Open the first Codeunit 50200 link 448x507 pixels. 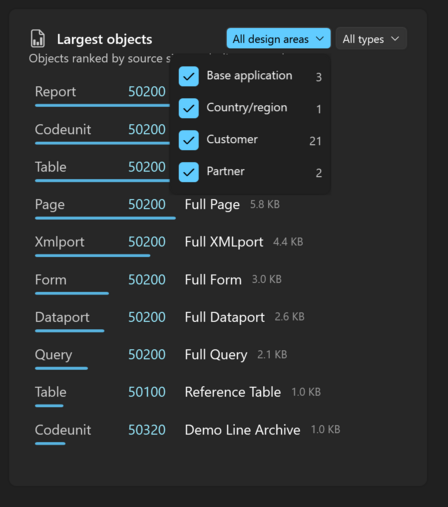(x=147, y=129)
